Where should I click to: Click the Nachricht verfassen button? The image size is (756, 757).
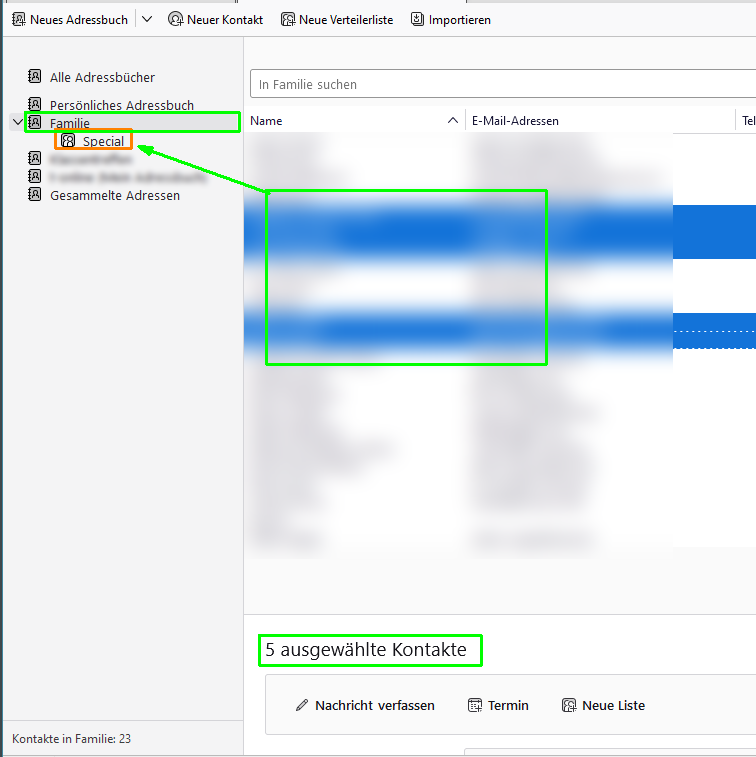tap(365, 705)
